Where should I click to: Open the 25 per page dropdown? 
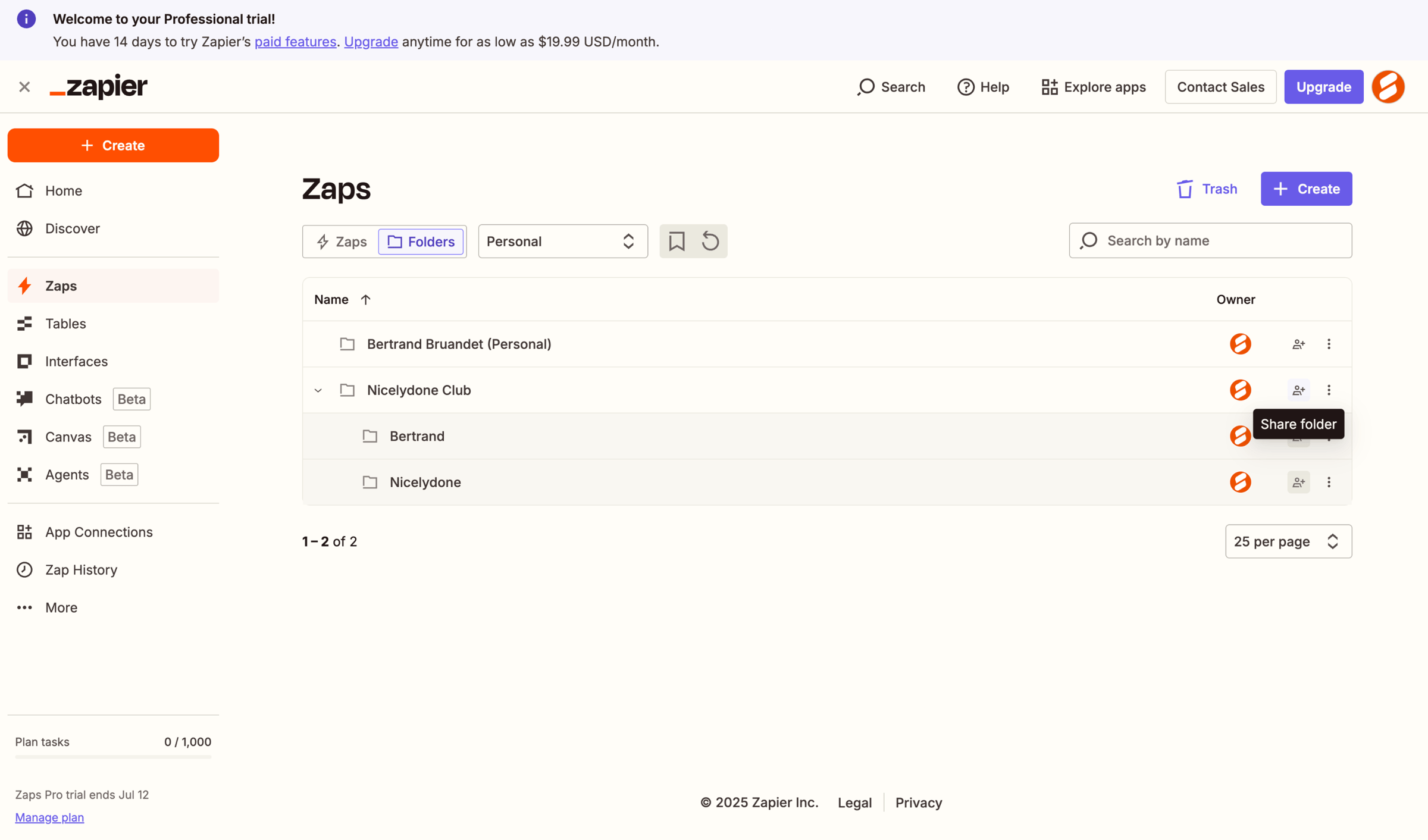point(1288,541)
